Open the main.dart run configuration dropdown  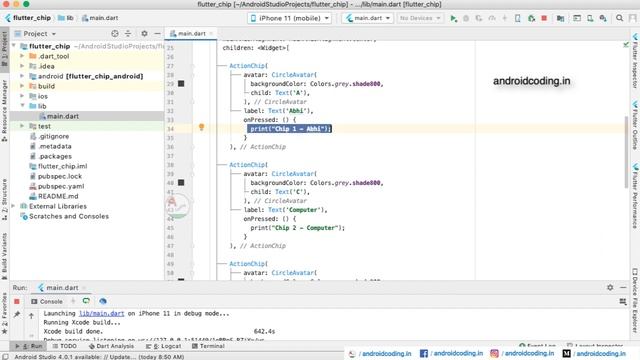point(367,18)
